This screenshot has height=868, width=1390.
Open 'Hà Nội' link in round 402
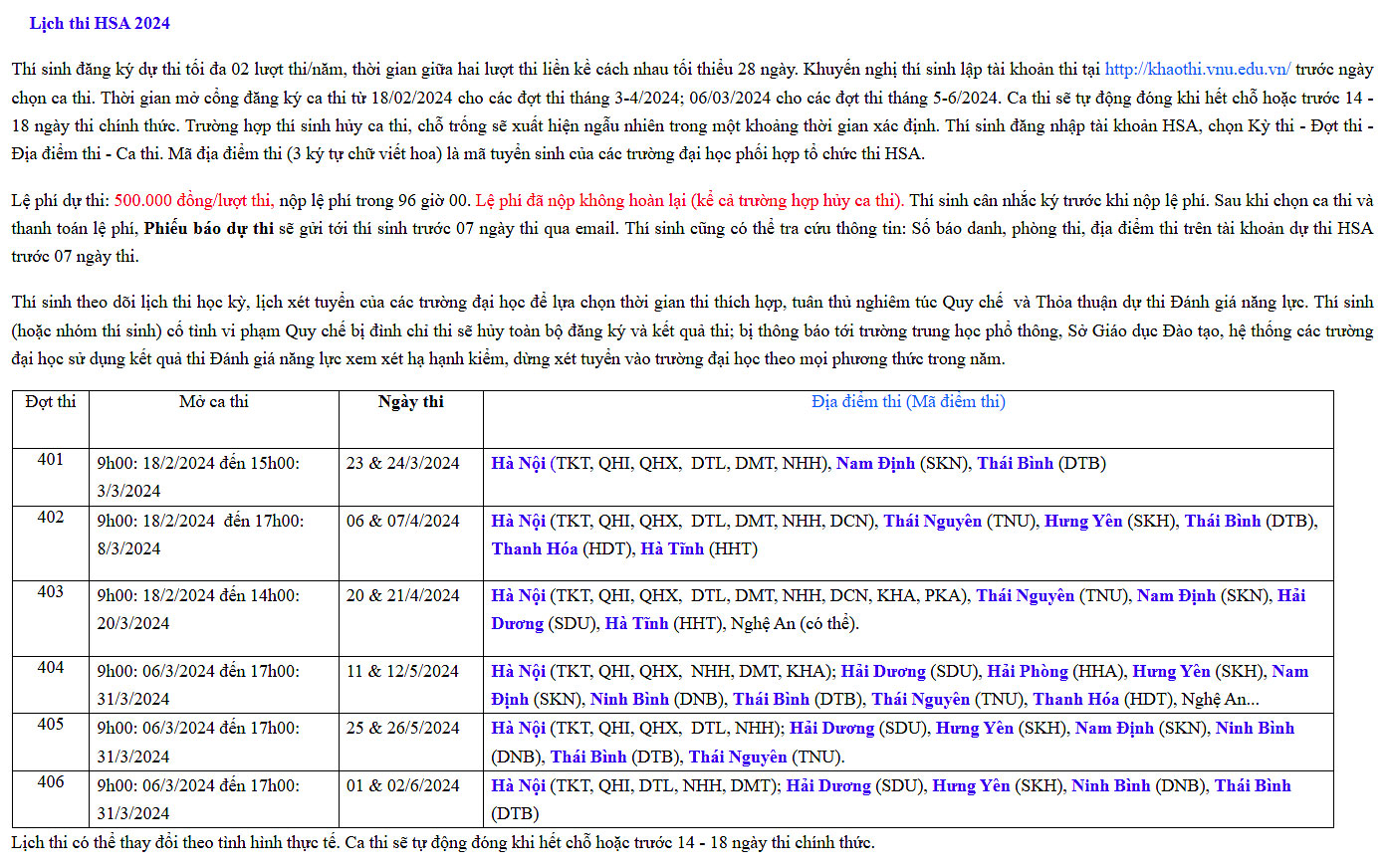click(x=519, y=522)
